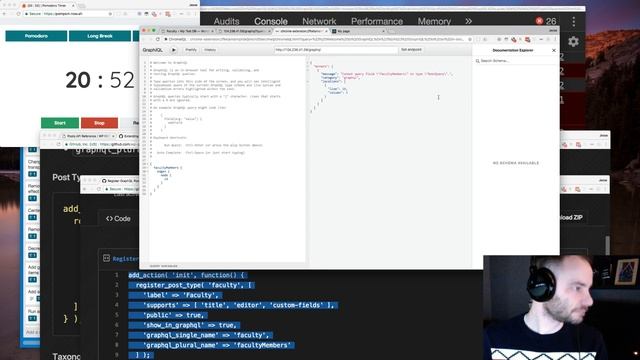Click the highlighted 'graphql_plural_name' code line
This screenshot has width=640, height=360.
click(x=211, y=345)
